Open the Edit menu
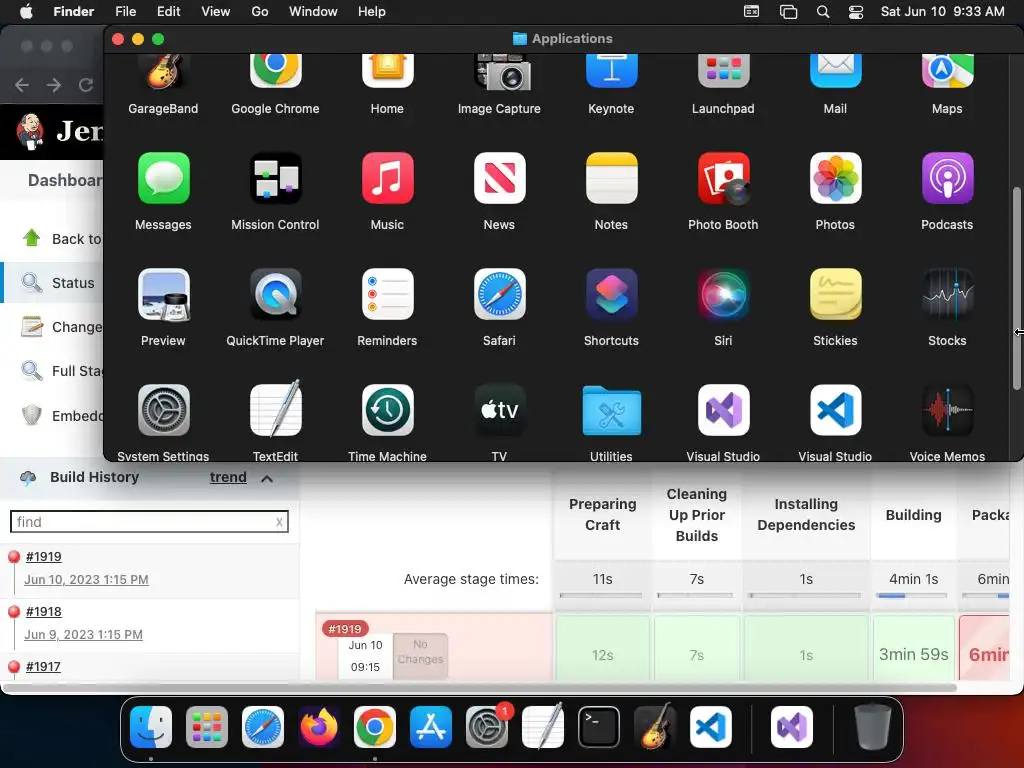1024x768 pixels. click(168, 12)
